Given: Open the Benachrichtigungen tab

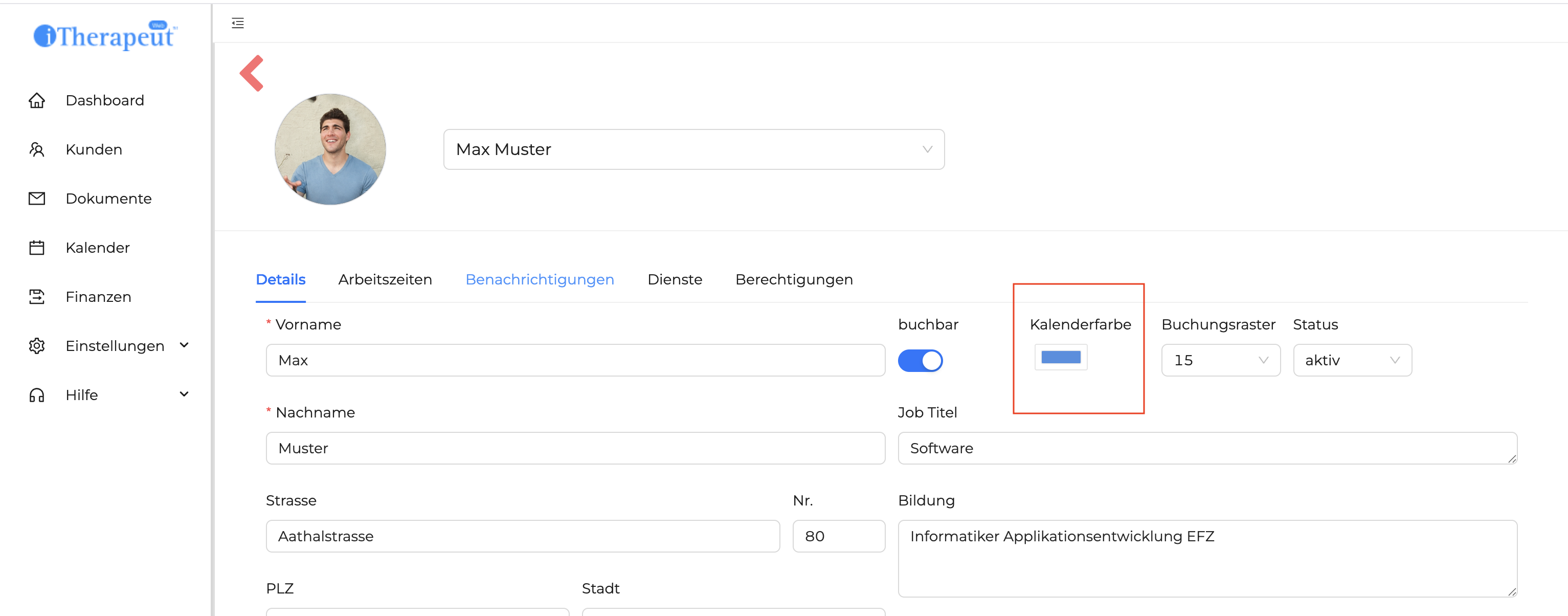Looking at the screenshot, I should 540,279.
